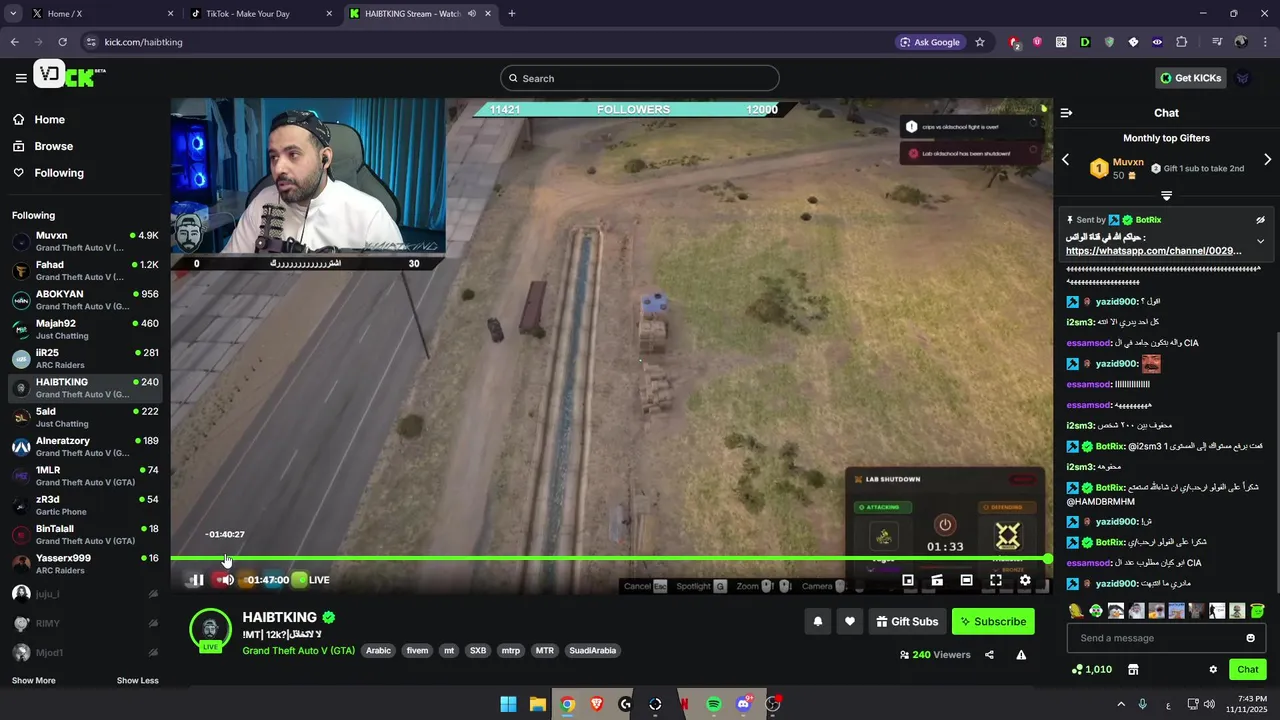
Task: Collapse the chat panel
Action: tap(1066, 113)
